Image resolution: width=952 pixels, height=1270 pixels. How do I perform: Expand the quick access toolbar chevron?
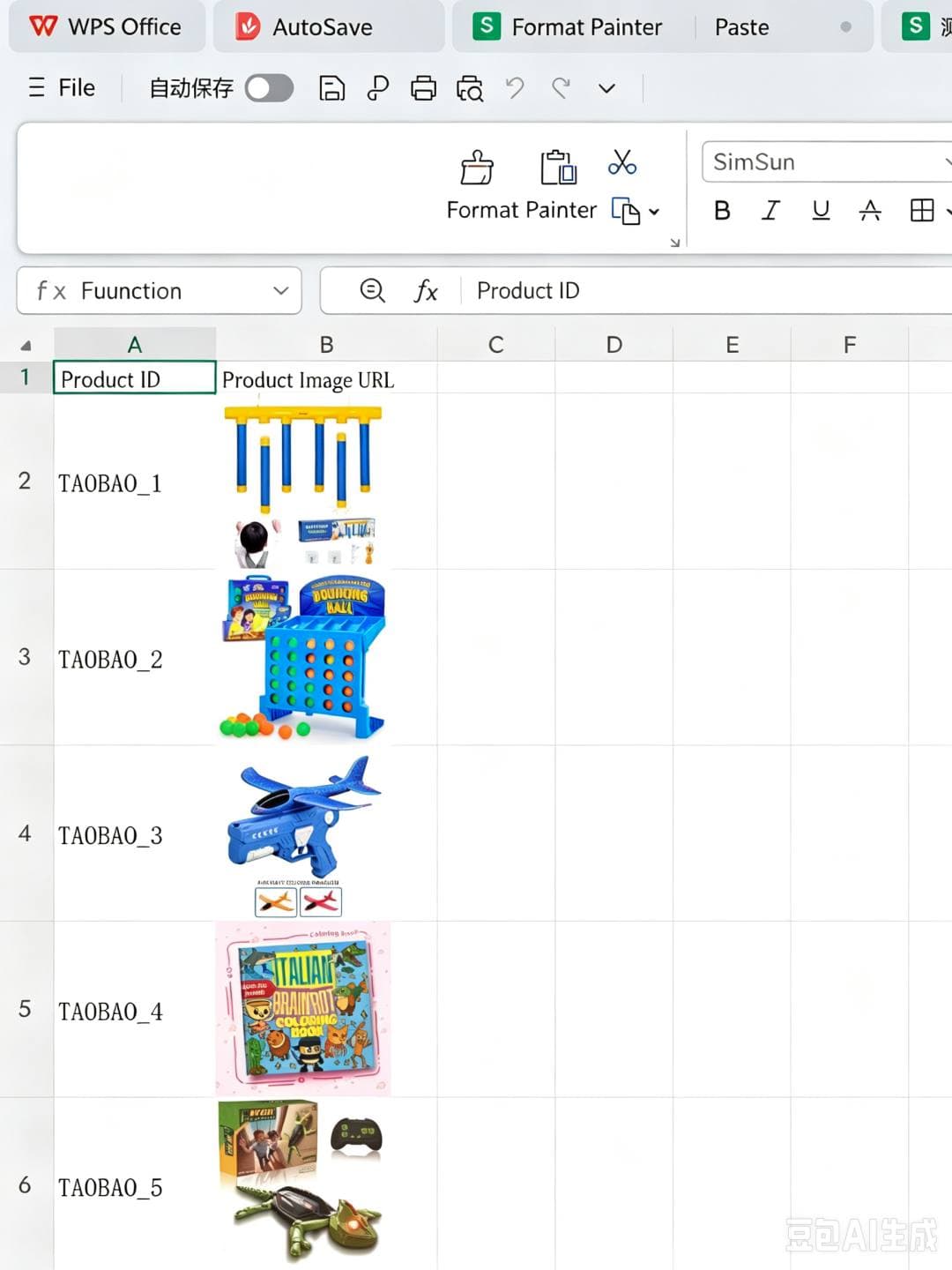[x=606, y=88]
